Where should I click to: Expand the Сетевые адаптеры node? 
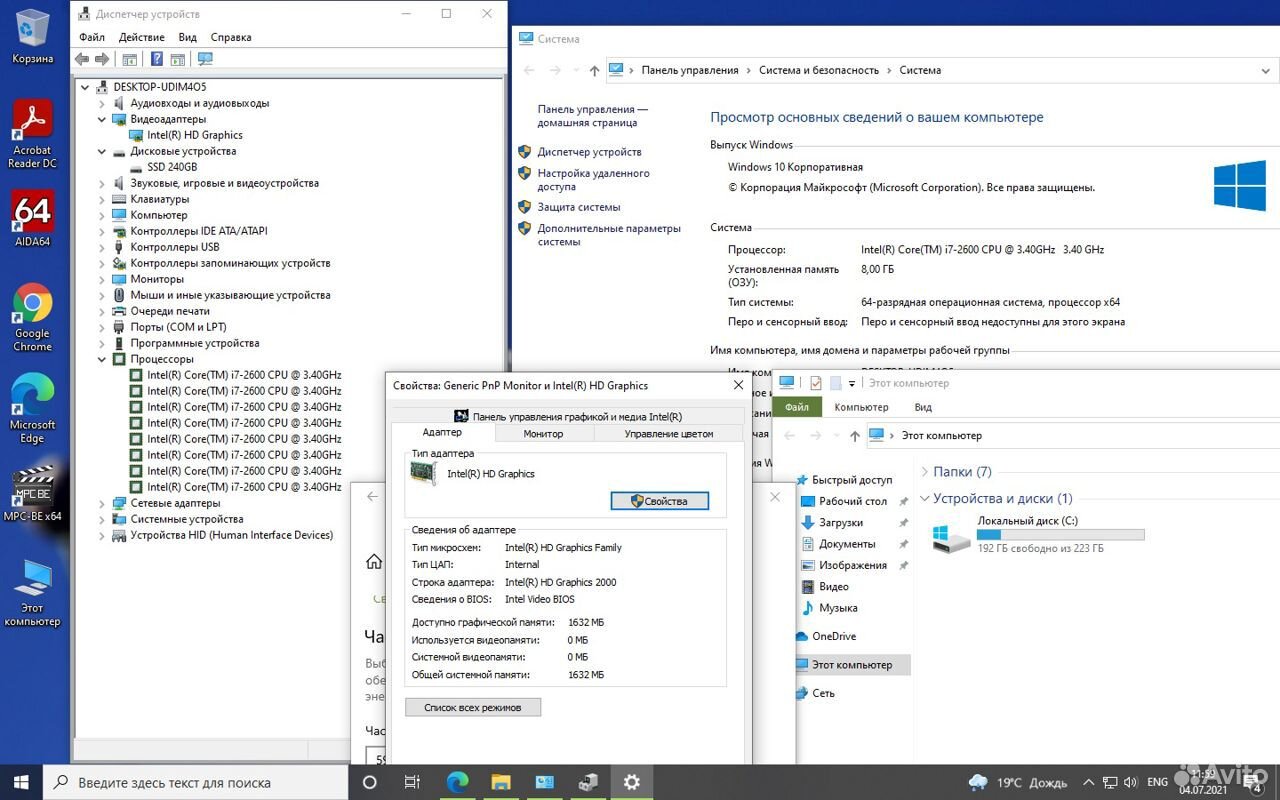[102, 503]
